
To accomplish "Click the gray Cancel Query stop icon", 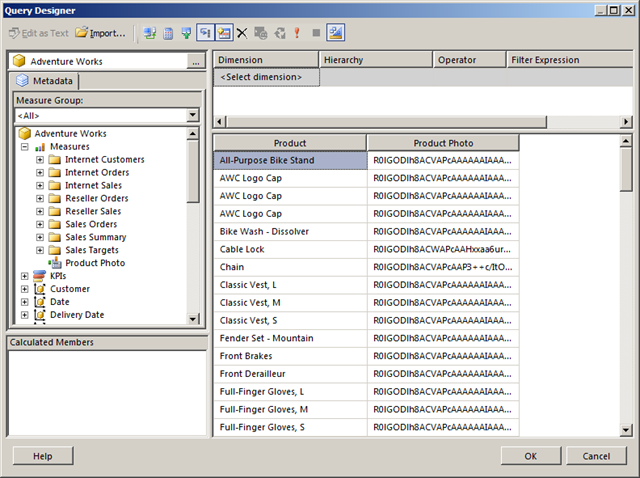I will coord(316,33).
